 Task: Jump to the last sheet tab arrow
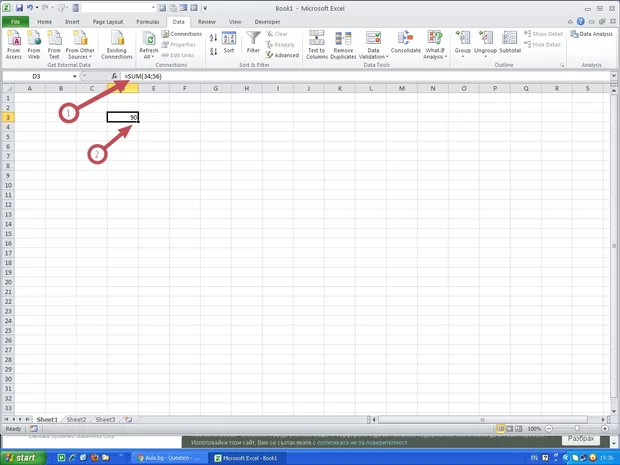[x=27, y=420]
